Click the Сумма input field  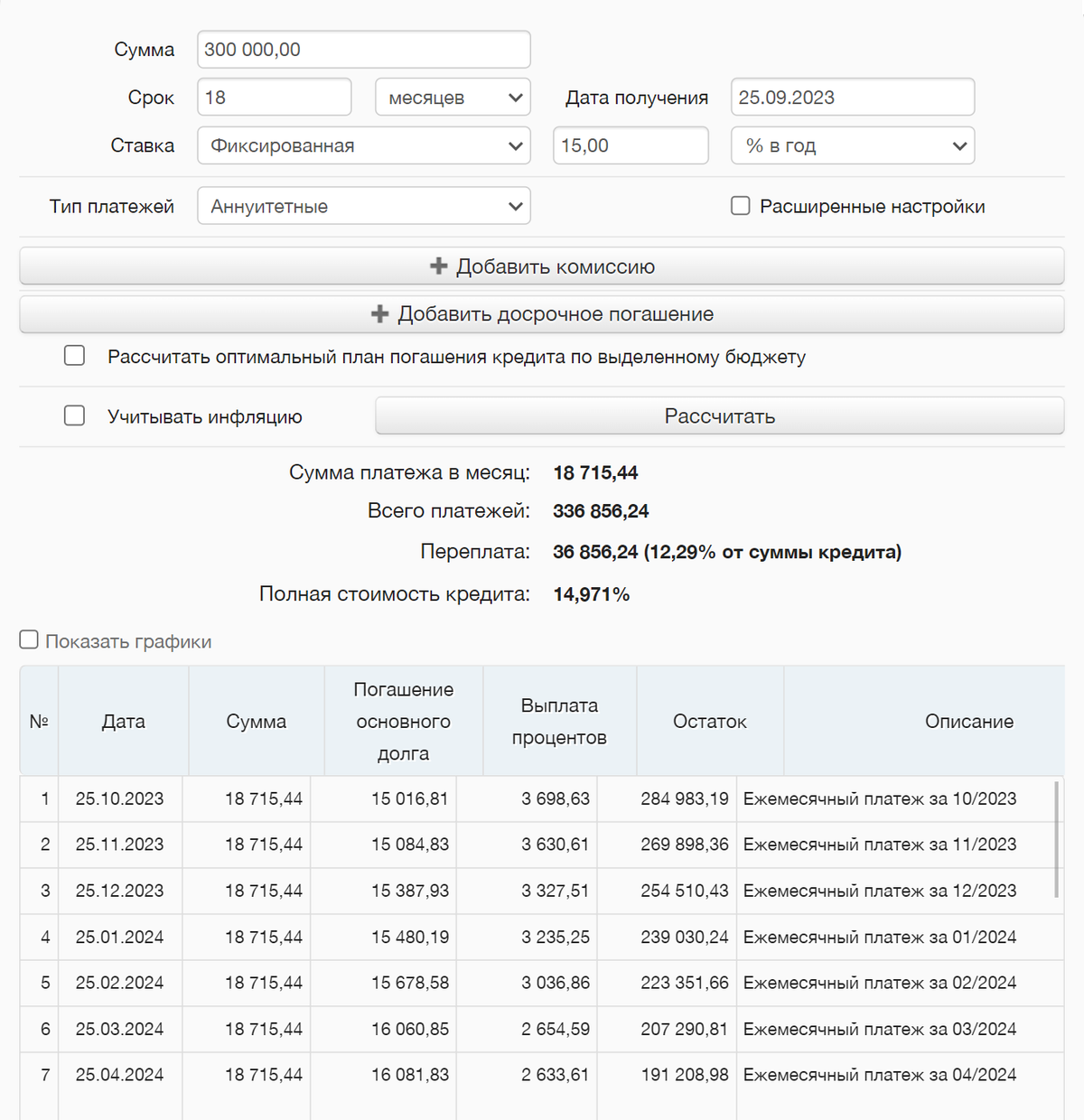(363, 50)
